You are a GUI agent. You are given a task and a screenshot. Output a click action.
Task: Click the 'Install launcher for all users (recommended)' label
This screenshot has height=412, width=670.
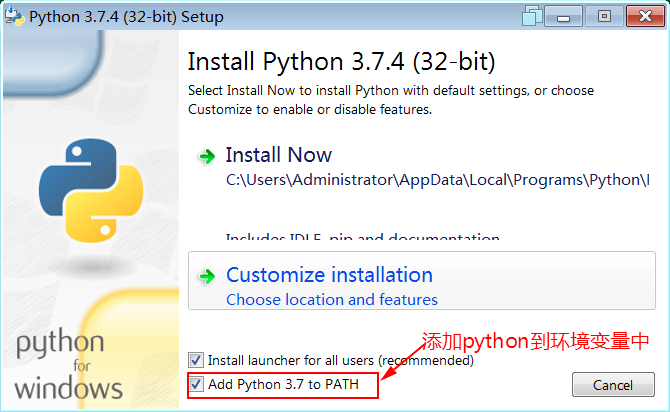[340, 360]
